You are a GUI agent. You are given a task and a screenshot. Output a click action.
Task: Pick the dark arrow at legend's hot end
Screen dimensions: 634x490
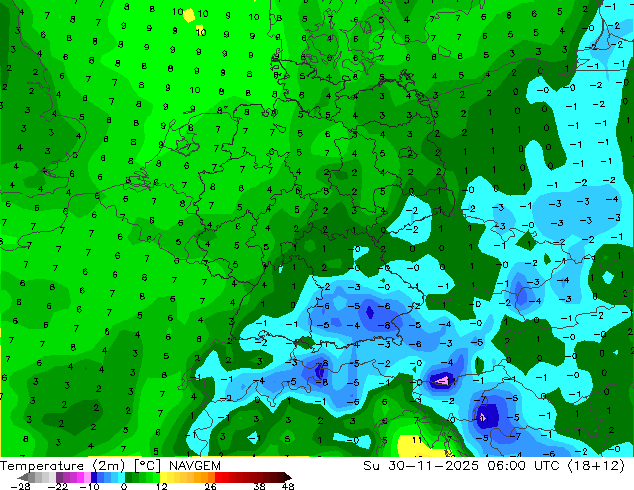[287, 477]
